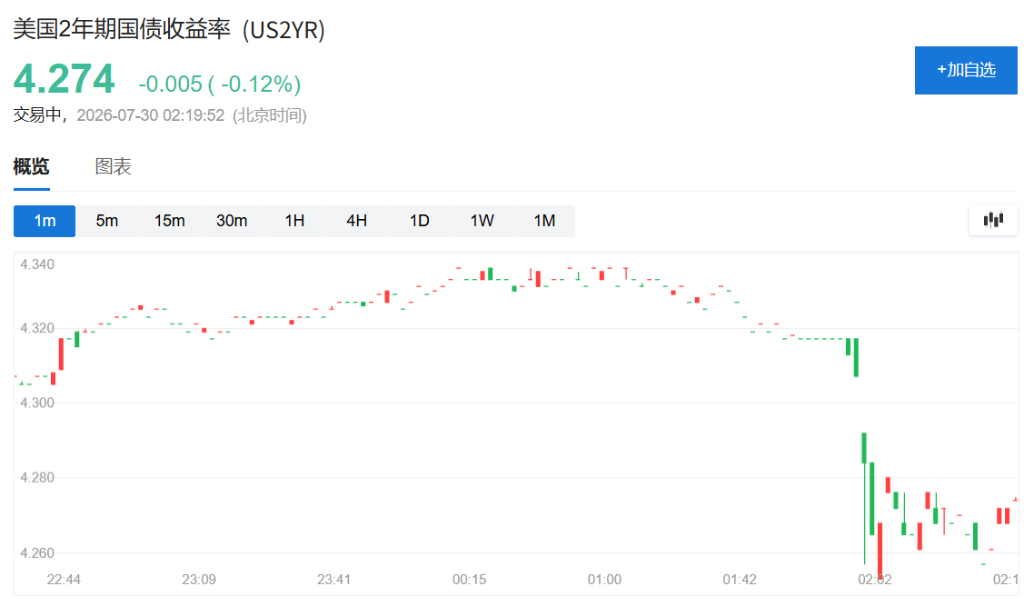Click the US2YR title heading

(169, 29)
